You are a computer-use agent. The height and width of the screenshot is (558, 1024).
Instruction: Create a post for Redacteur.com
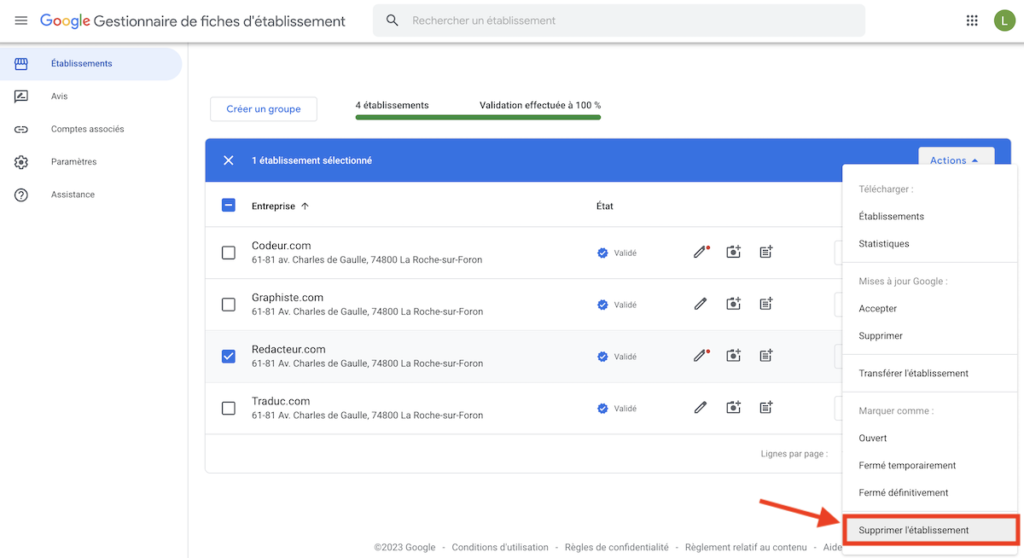tap(766, 355)
